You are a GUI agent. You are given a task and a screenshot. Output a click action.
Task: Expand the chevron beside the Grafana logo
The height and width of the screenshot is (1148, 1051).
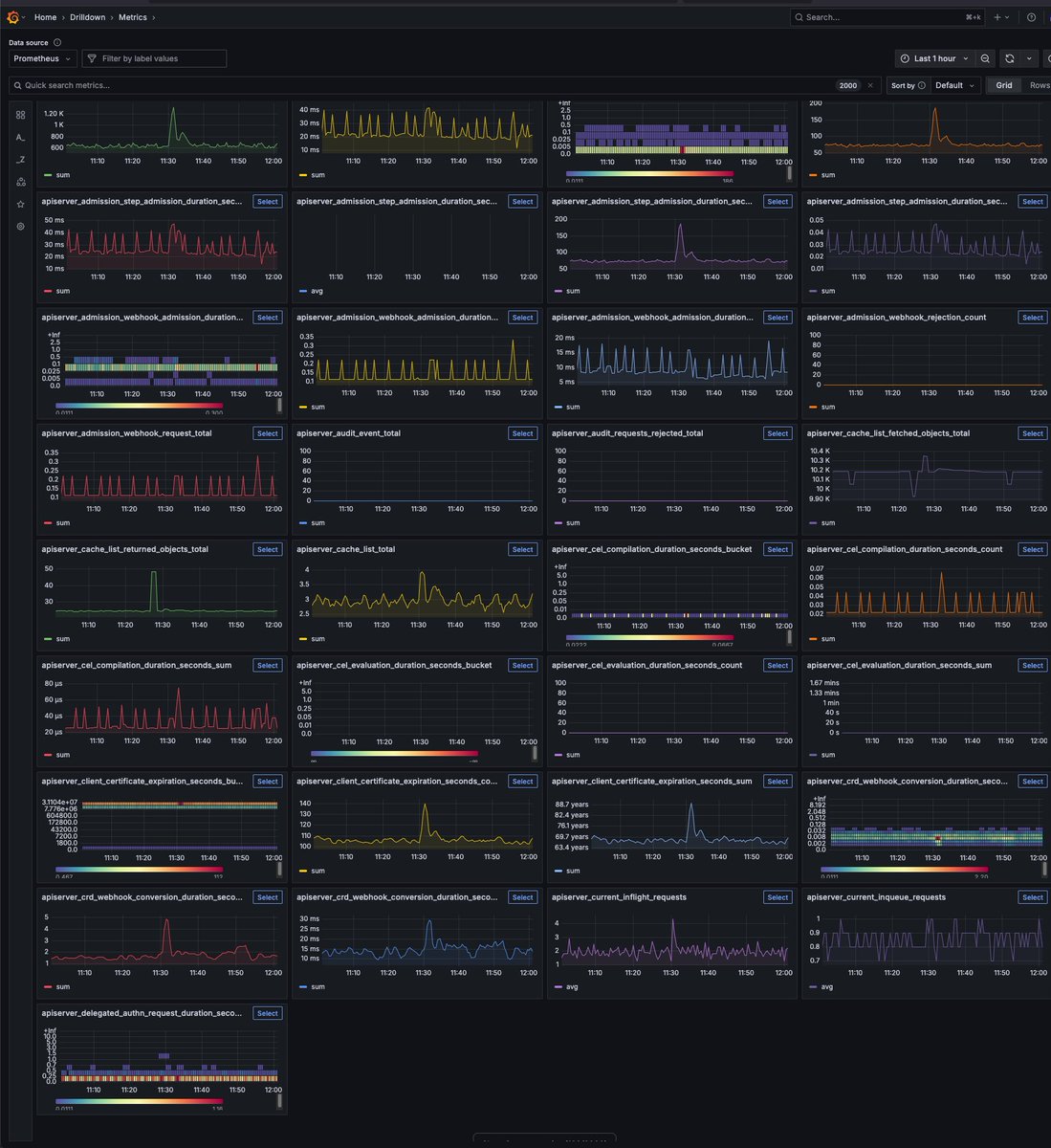pyautogui.click(x=24, y=17)
